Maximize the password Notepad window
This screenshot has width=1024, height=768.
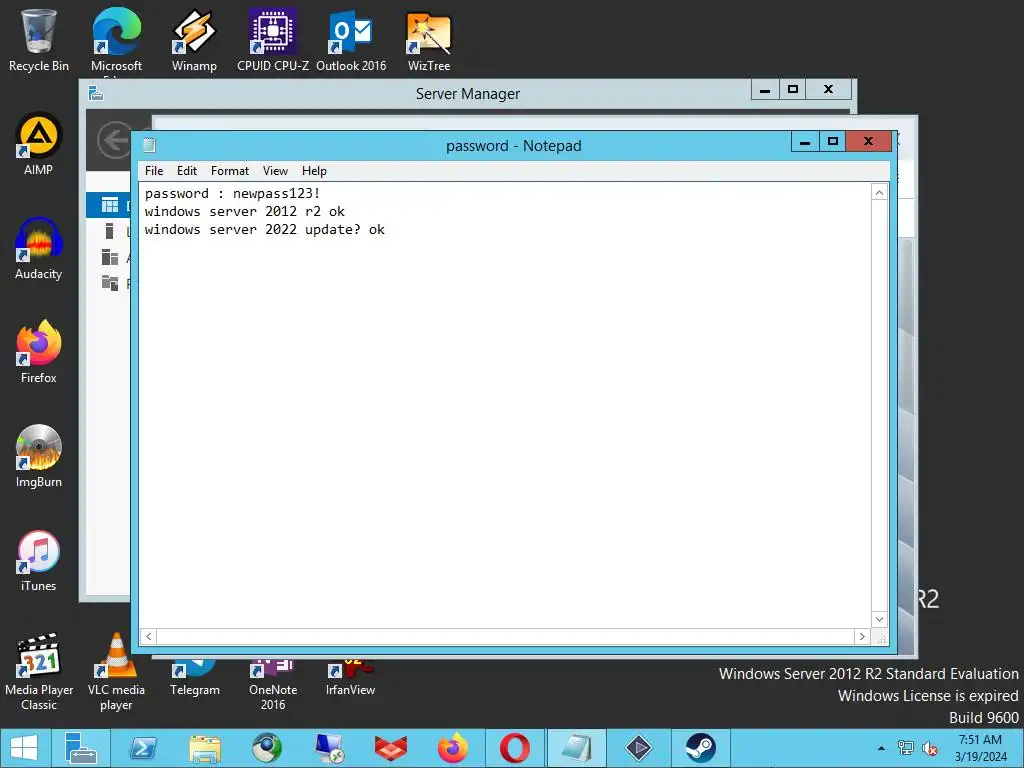coord(833,141)
